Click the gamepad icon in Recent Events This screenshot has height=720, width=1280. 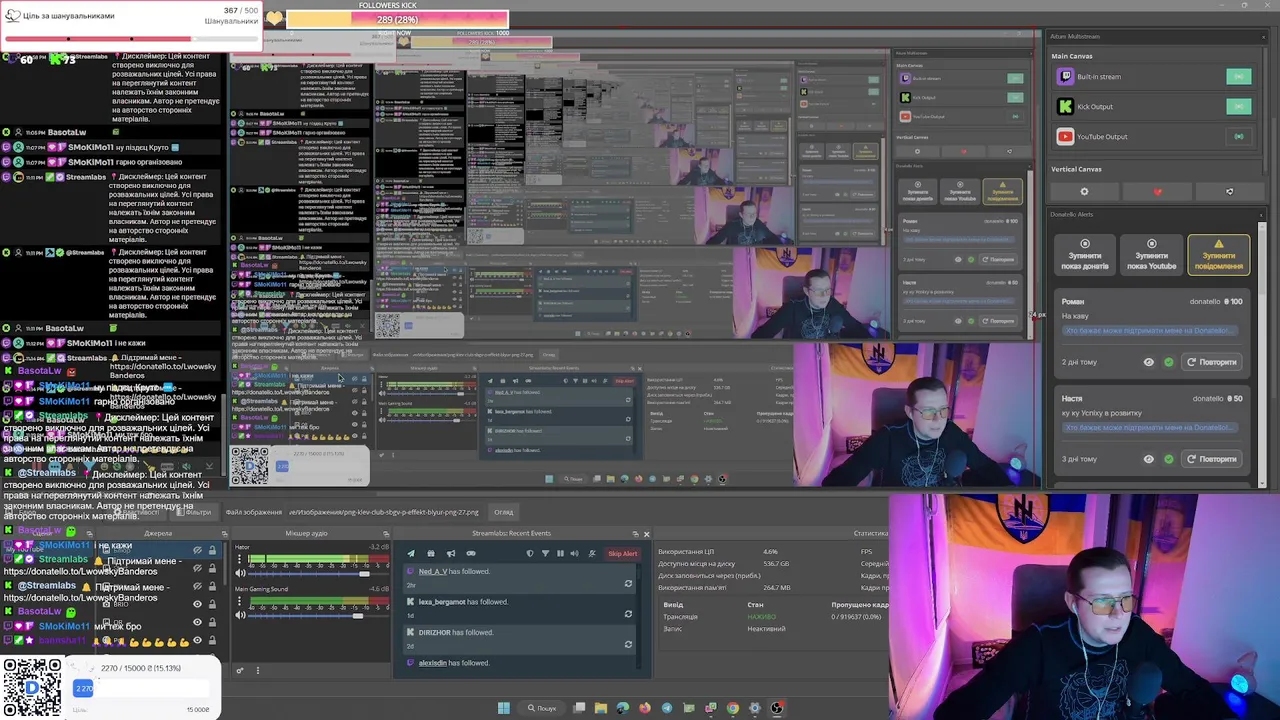point(471,553)
